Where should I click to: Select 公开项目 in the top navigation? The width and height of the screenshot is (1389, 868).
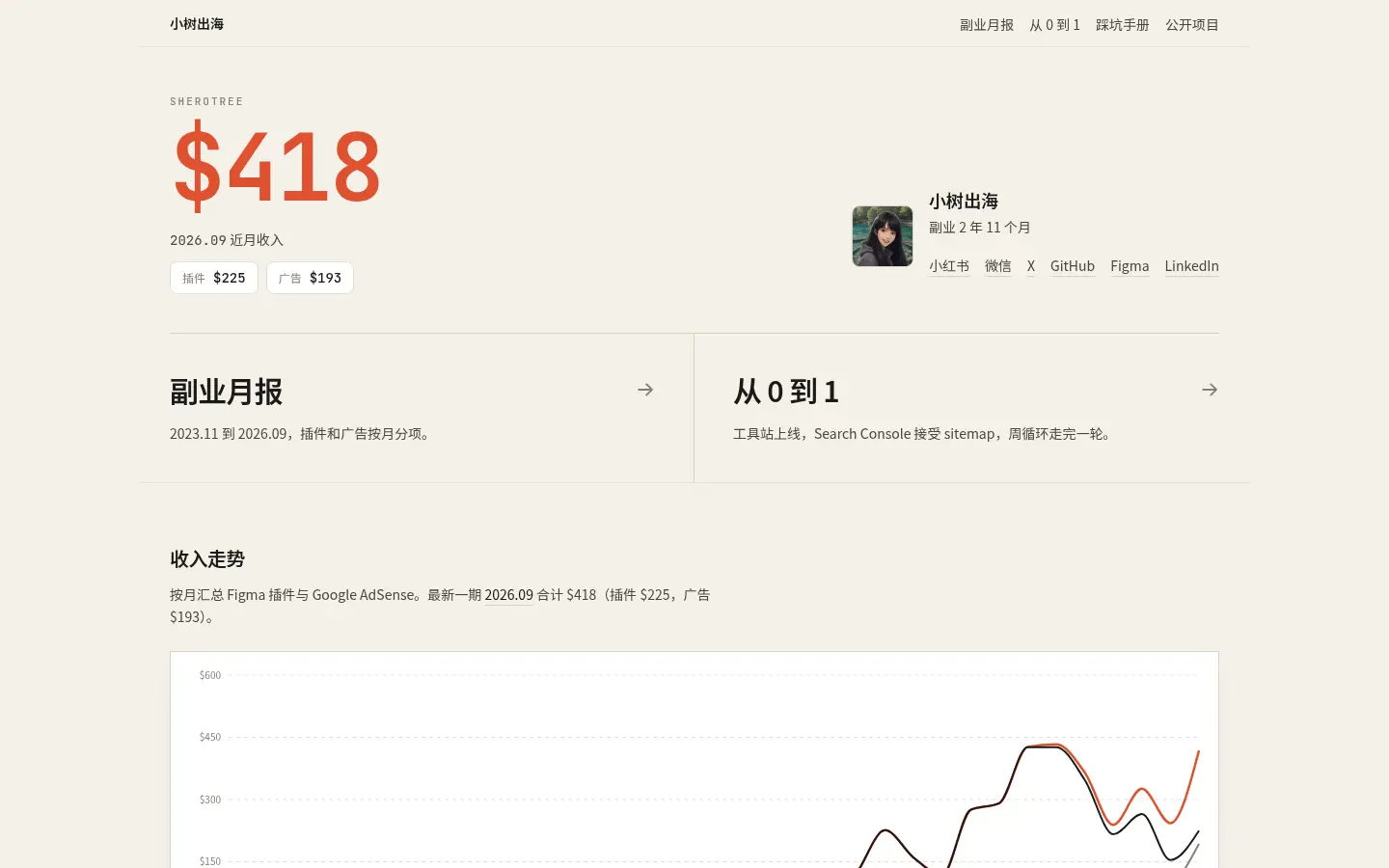[1191, 25]
